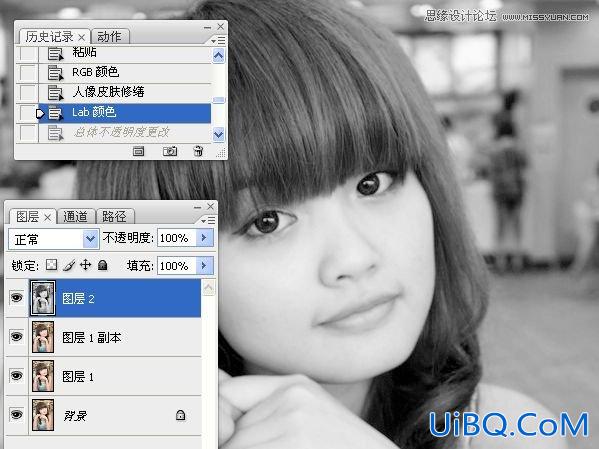The image size is (599, 449).
Task: Toggle history brush source box for 总体不透明度更改
Action: coord(28,133)
